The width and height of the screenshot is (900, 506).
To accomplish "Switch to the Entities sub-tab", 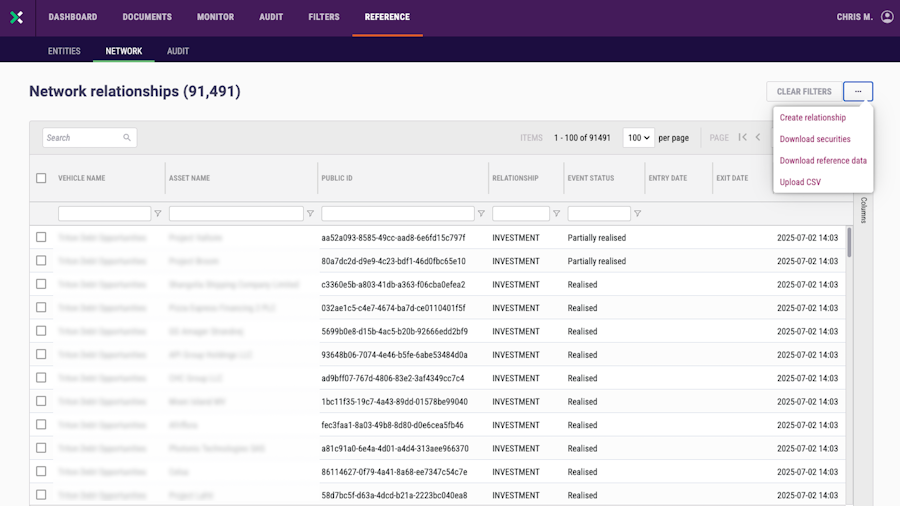I will point(64,51).
